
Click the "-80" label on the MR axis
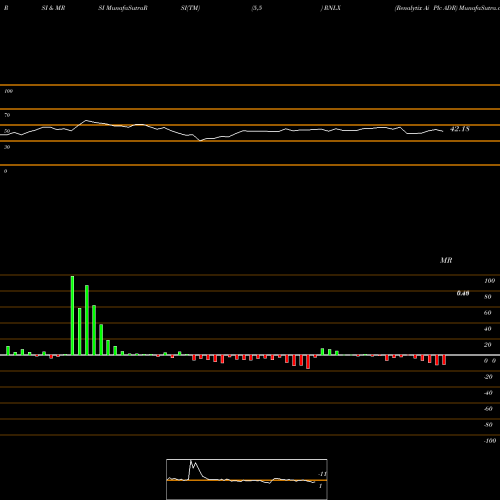click(488, 425)
